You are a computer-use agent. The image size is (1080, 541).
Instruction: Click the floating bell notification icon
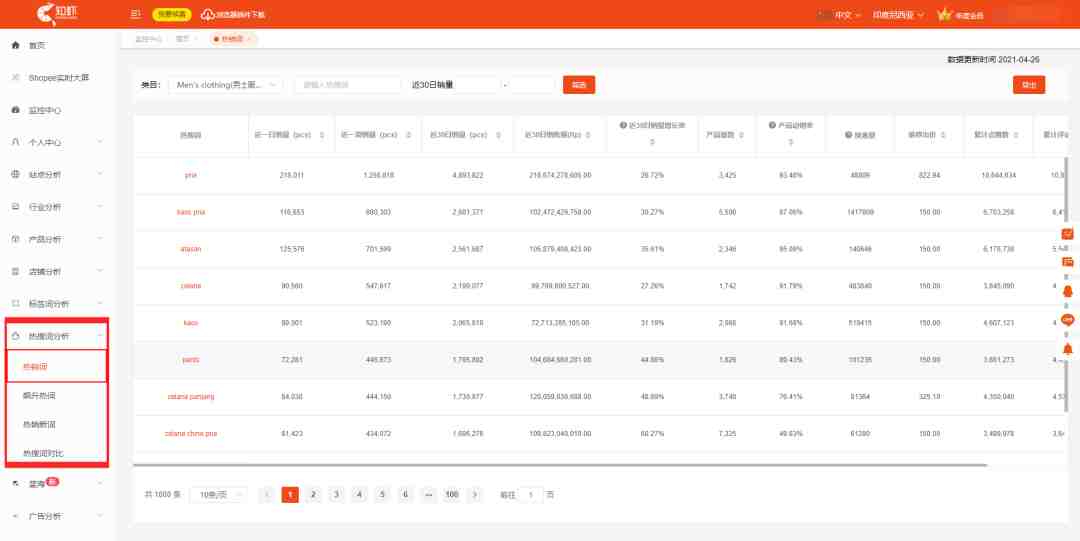1068,349
